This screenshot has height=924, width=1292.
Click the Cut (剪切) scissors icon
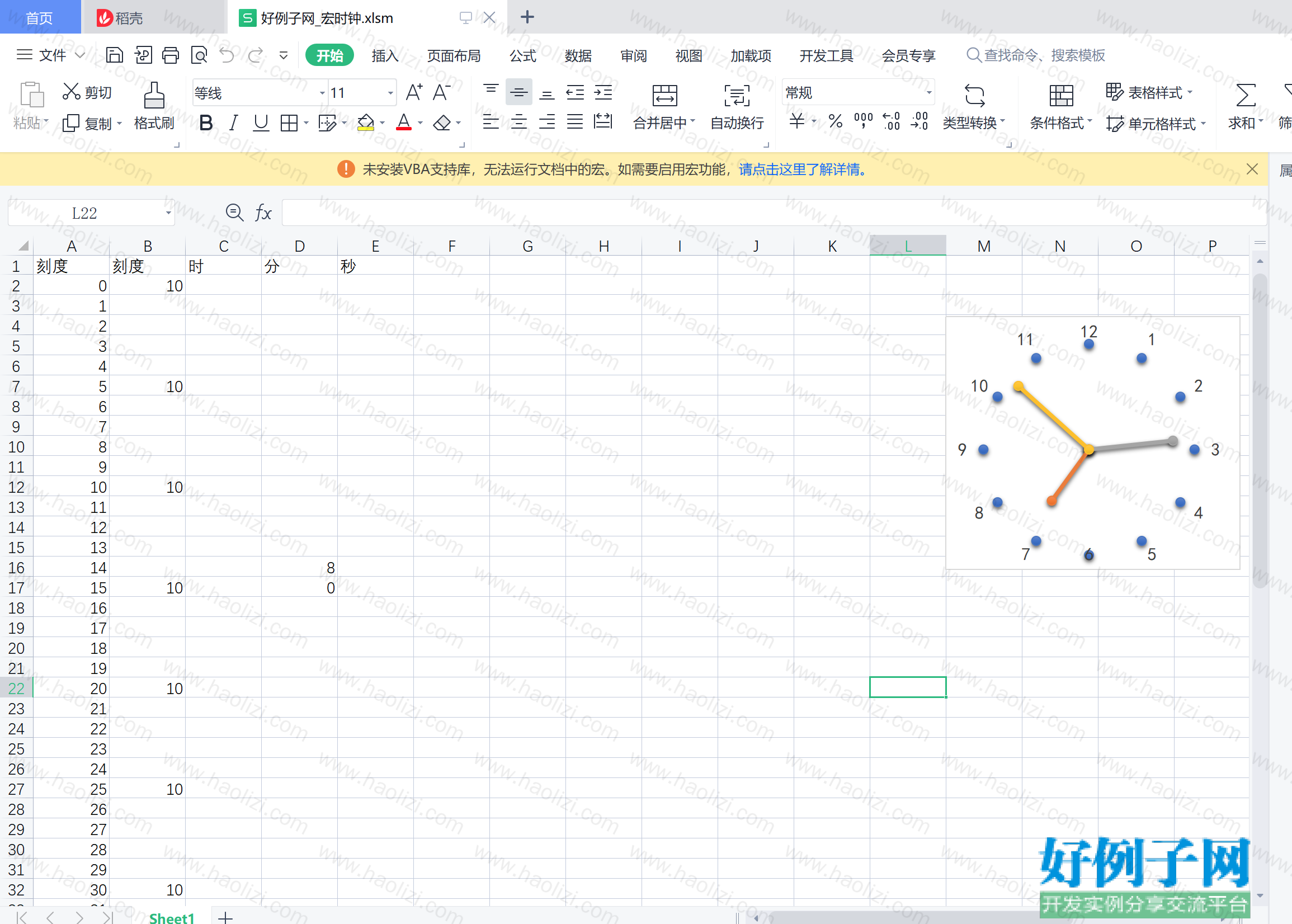coord(71,92)
